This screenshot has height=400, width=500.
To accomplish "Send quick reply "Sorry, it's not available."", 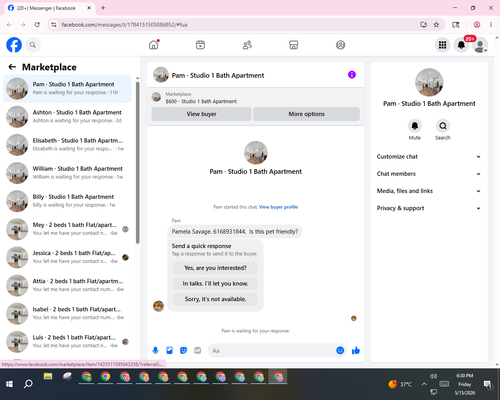I will coord(215,299).
